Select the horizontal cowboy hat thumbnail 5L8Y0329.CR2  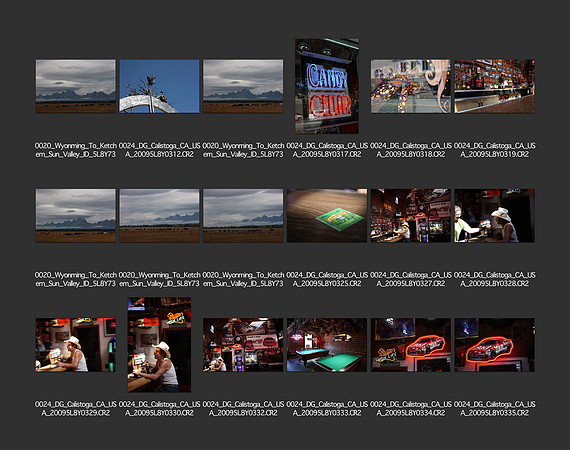76,345
